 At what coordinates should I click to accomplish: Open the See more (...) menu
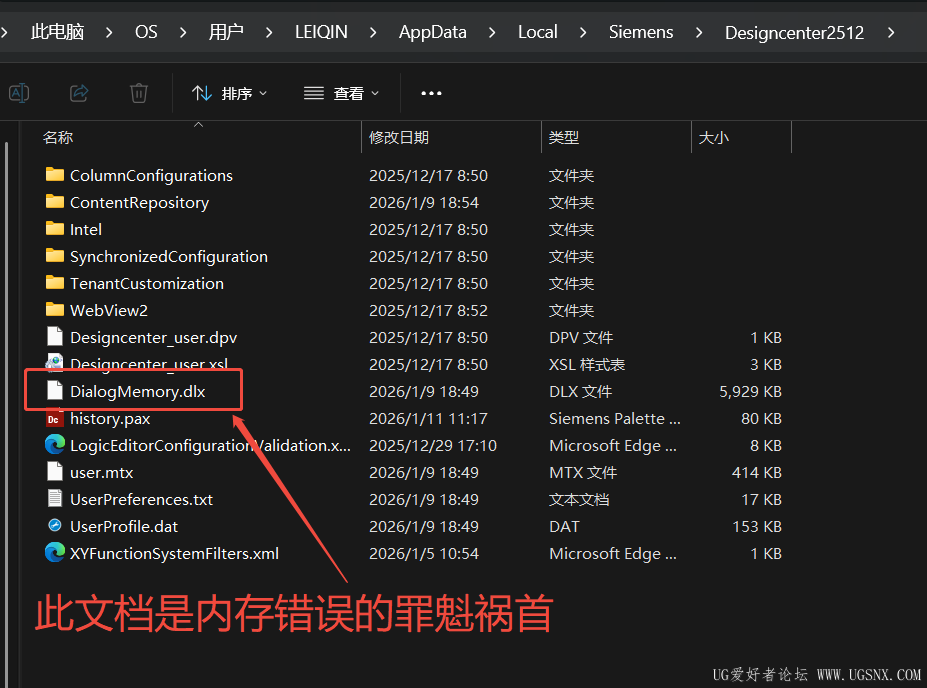coord(430,93)
